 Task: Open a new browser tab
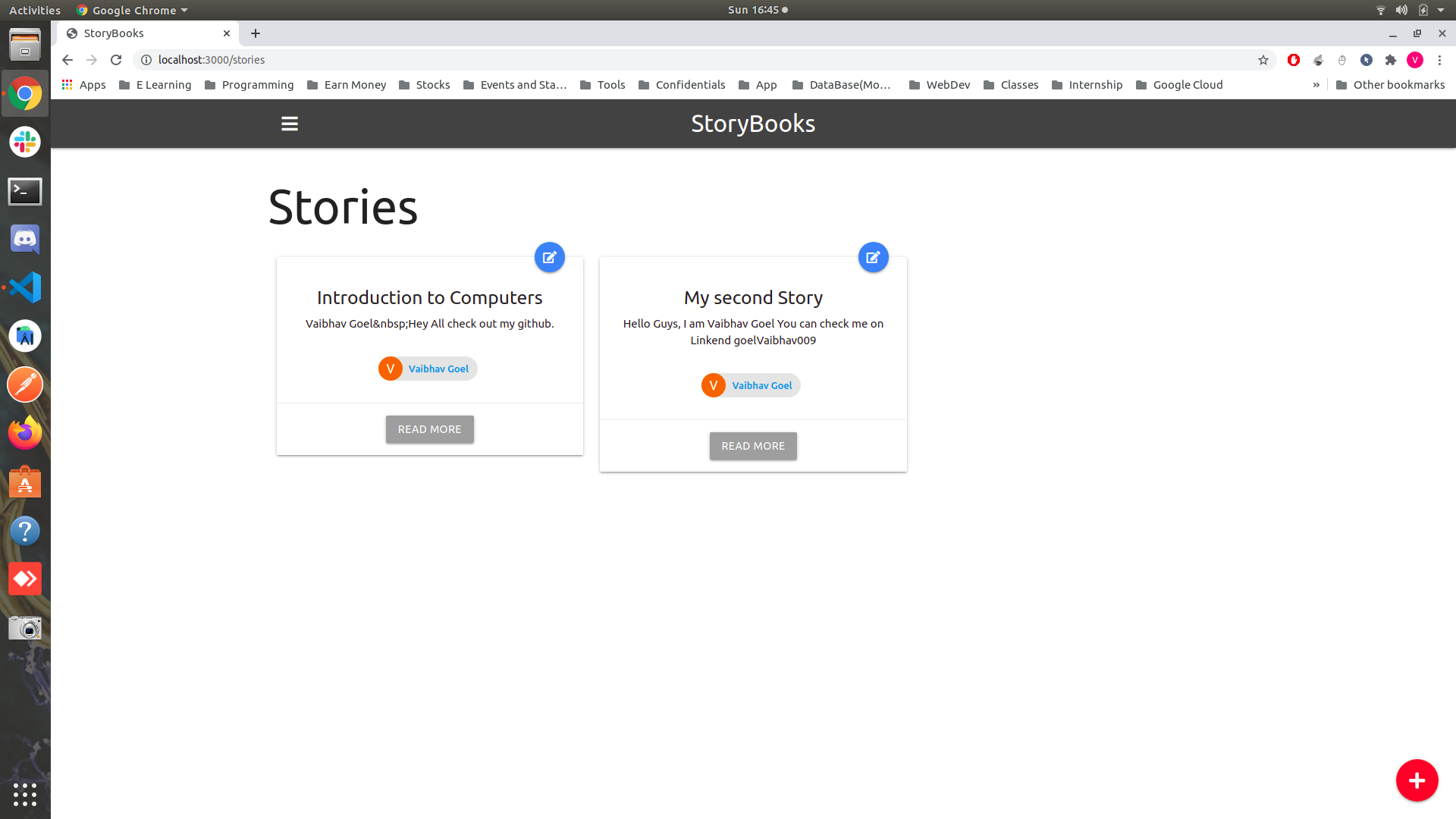point(256,33)
